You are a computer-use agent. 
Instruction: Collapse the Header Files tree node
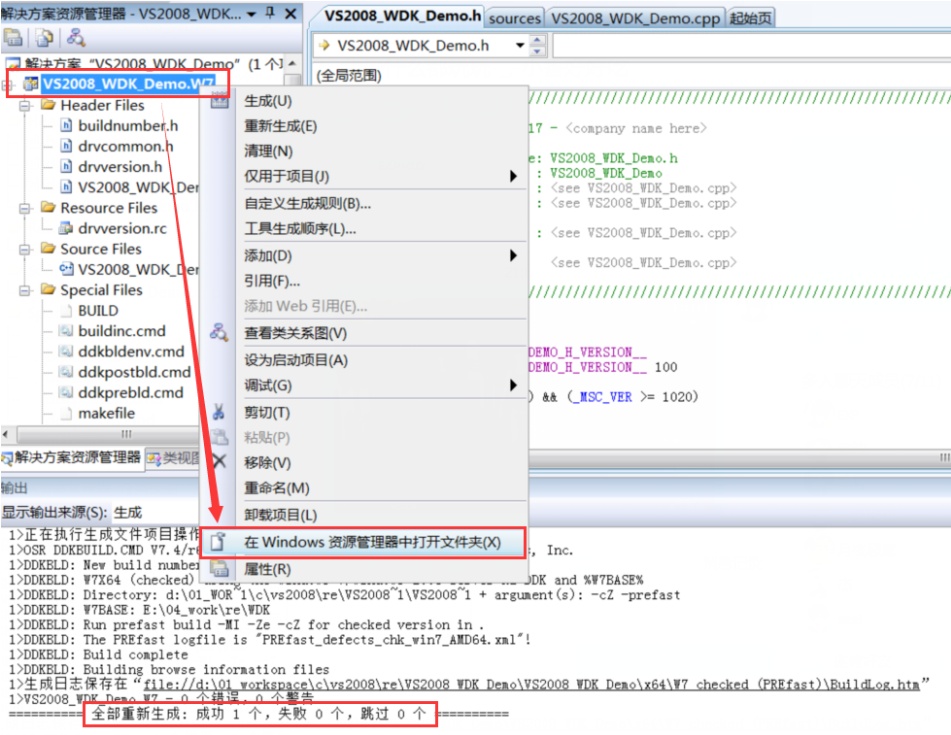25,106
